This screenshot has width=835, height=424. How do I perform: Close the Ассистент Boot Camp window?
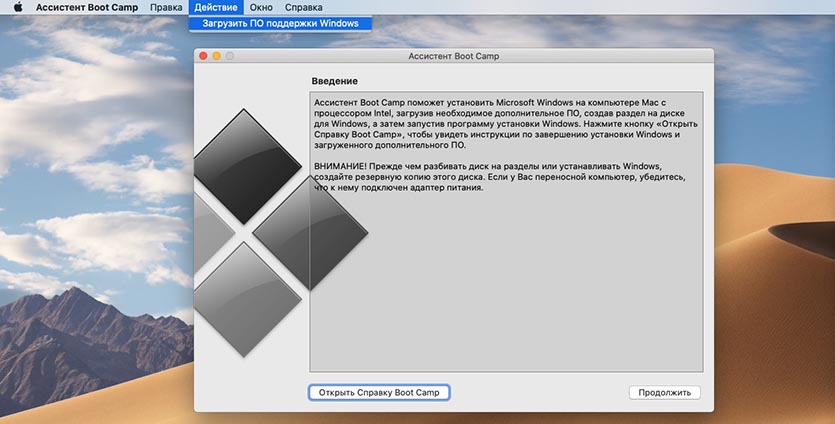coord(203,56)
